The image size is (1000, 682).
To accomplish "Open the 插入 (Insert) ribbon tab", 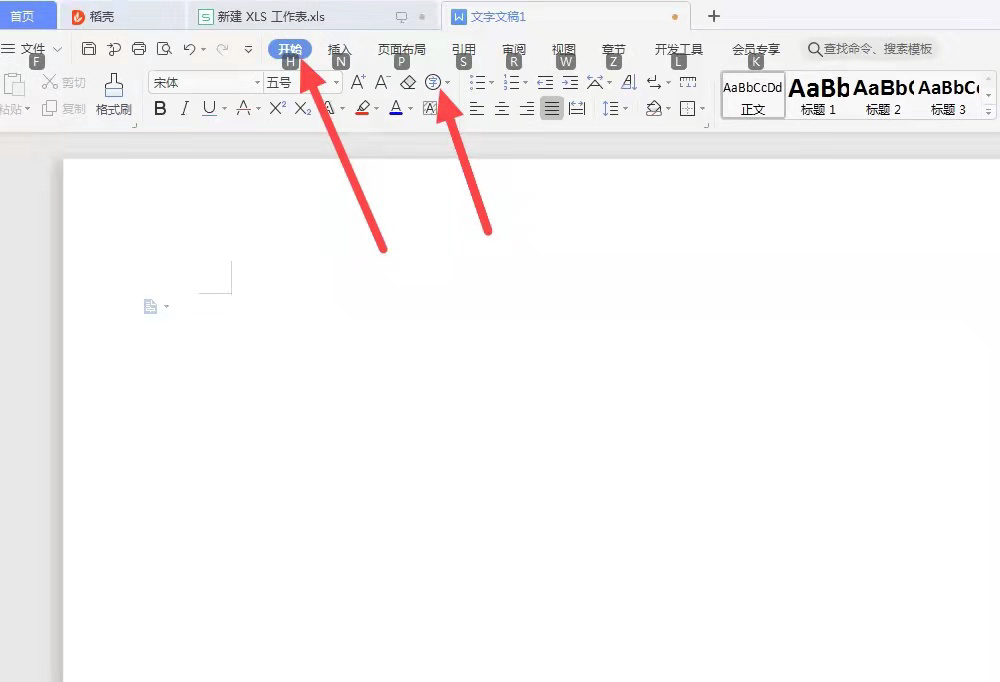I will click(340, 49).
